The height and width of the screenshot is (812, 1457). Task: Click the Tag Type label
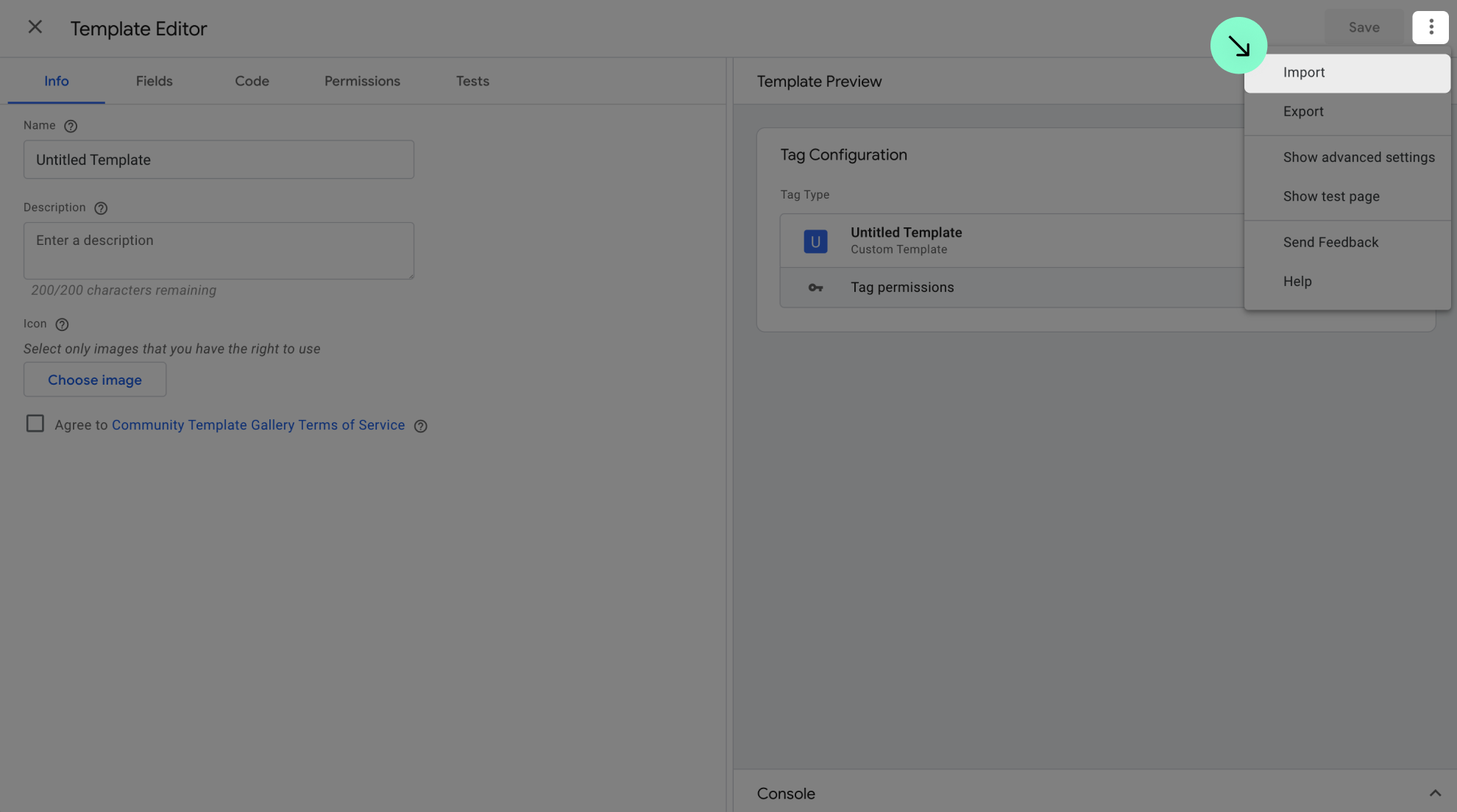(x=805, y=195)
